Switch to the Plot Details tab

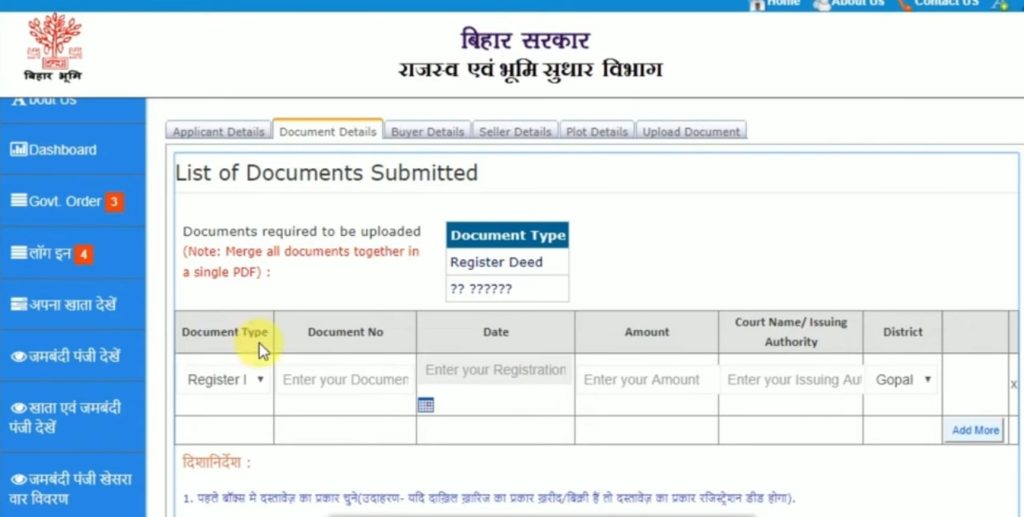(597, 131)
